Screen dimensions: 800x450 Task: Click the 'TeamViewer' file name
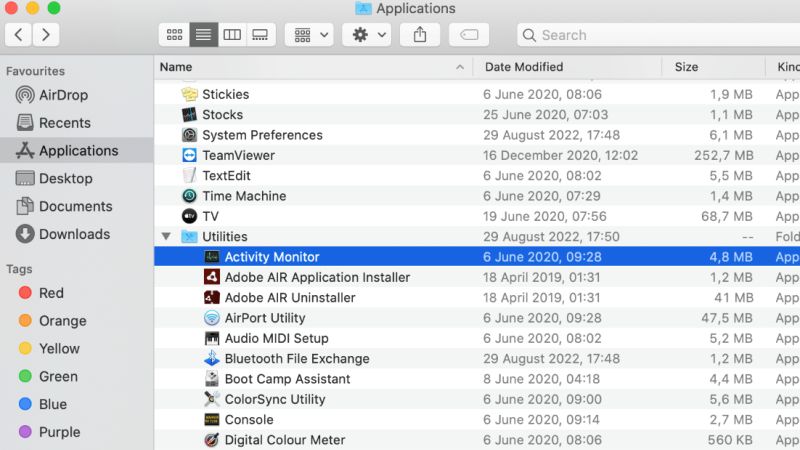(238, 156)
